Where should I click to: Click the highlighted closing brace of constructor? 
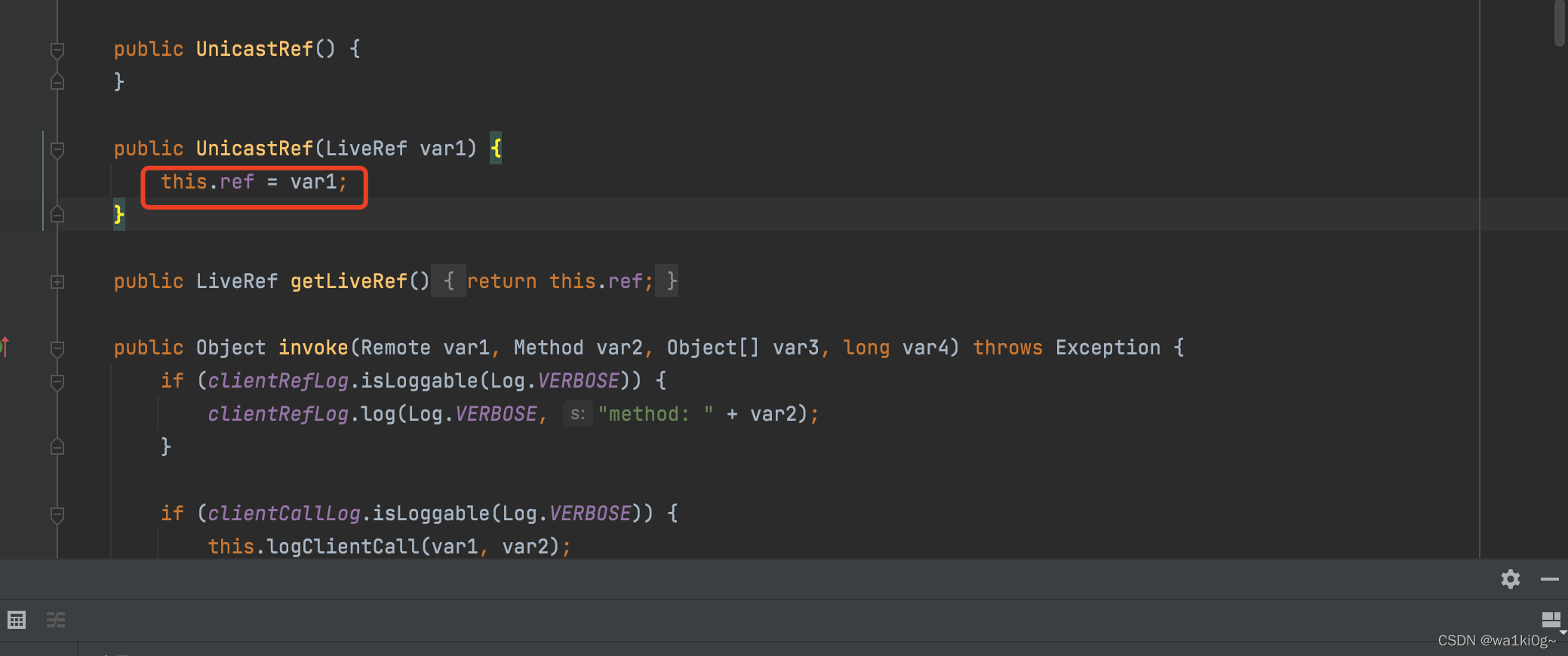click(119, 215)
